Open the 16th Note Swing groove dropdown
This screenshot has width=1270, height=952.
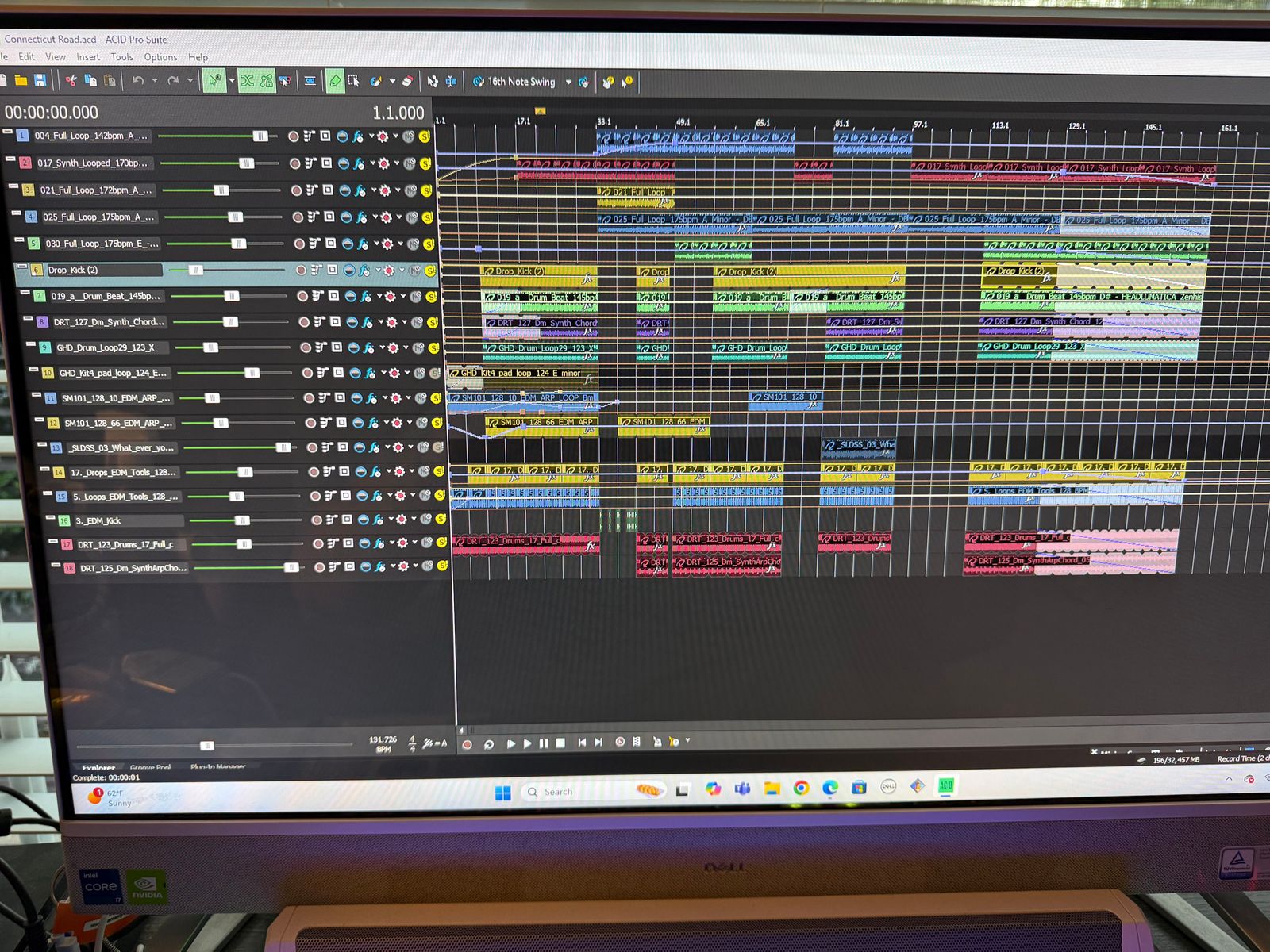pyautogui.click(x=568, y=82)
